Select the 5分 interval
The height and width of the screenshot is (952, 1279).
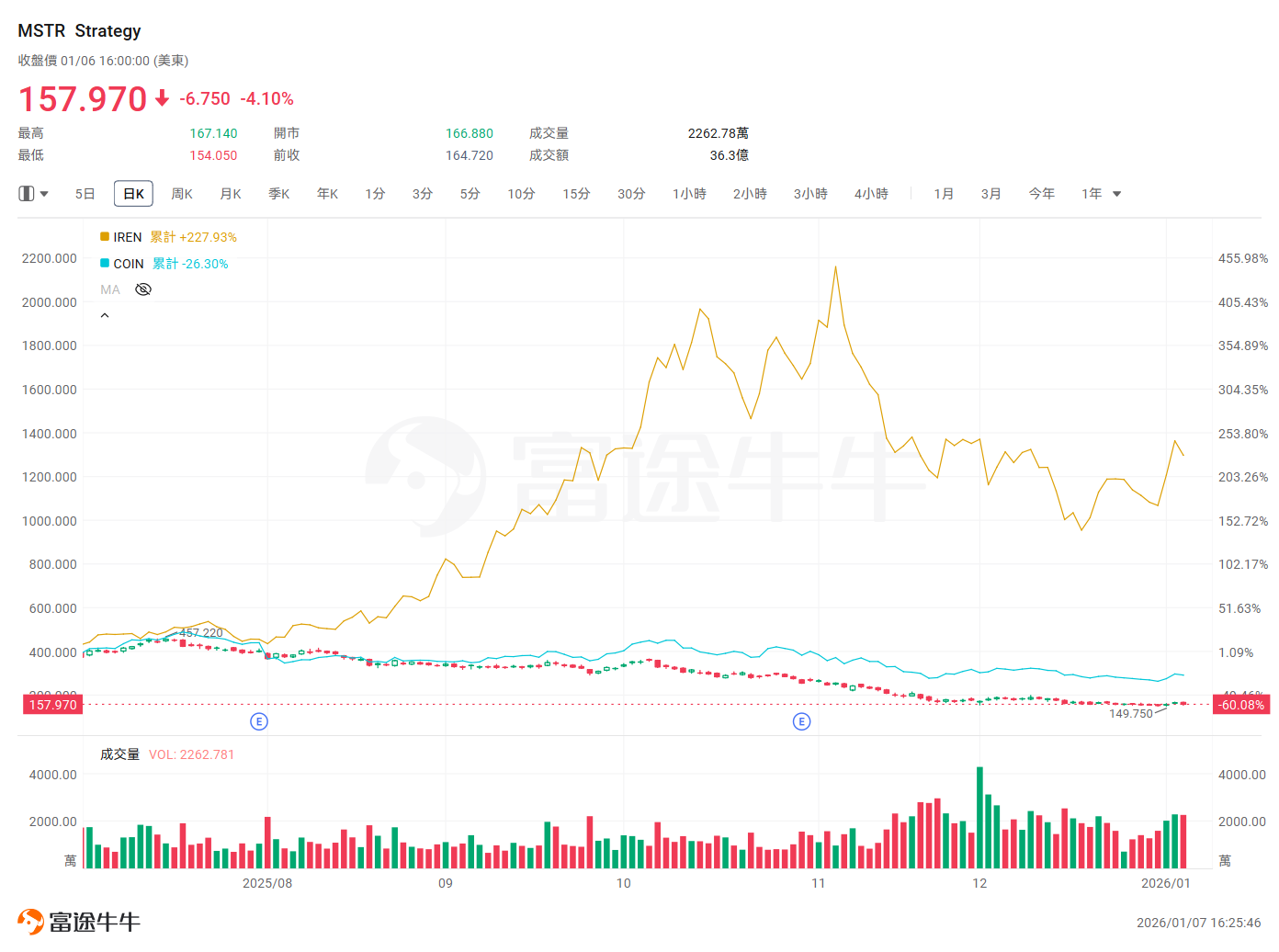coord(470,194)
